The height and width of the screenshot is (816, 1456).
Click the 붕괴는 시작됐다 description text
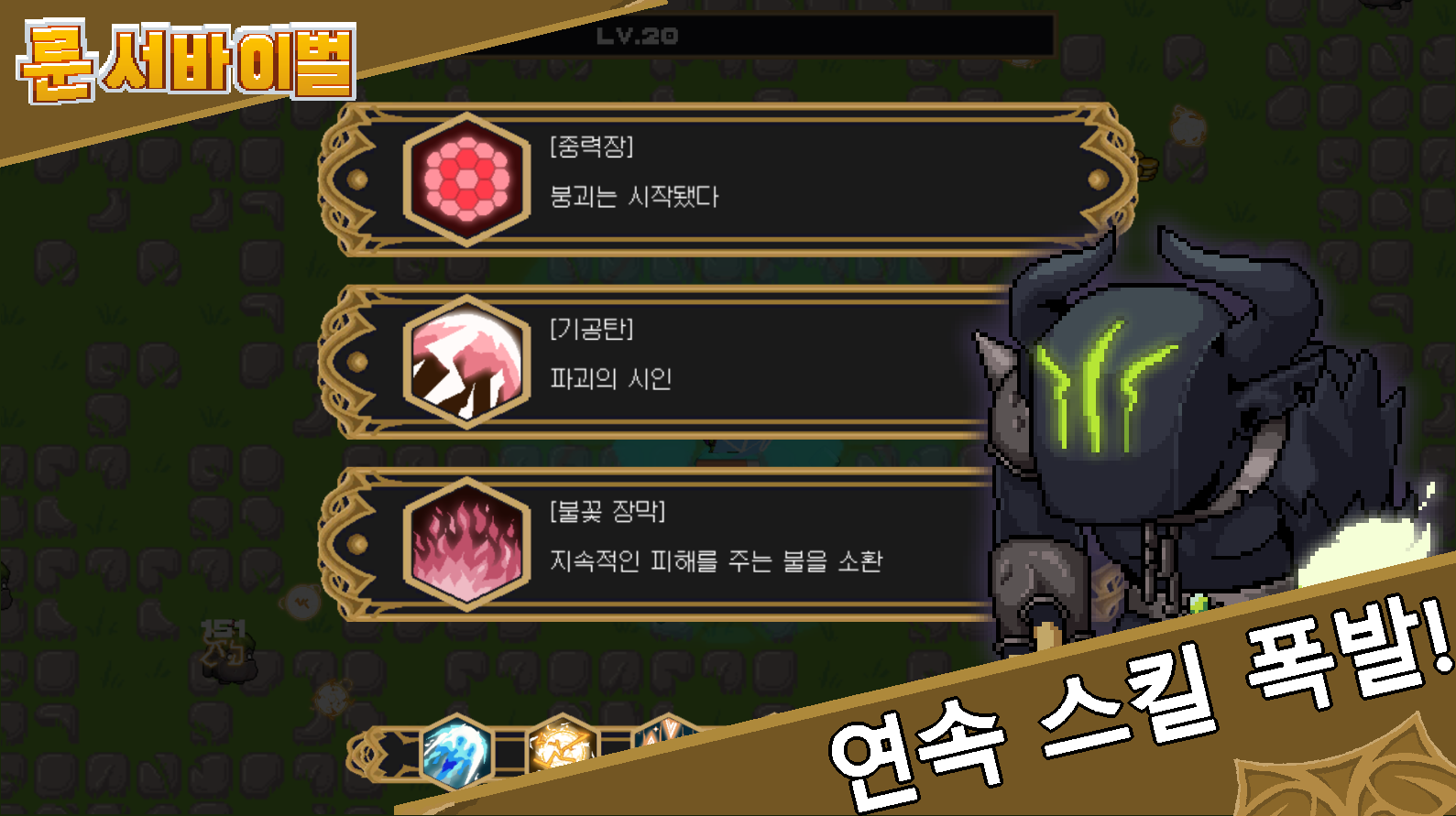[x=634, y=196]
